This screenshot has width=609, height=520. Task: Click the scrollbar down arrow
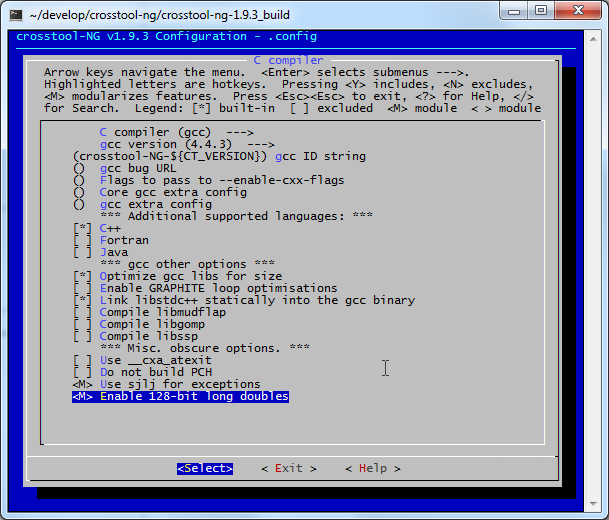coord(593,504)
